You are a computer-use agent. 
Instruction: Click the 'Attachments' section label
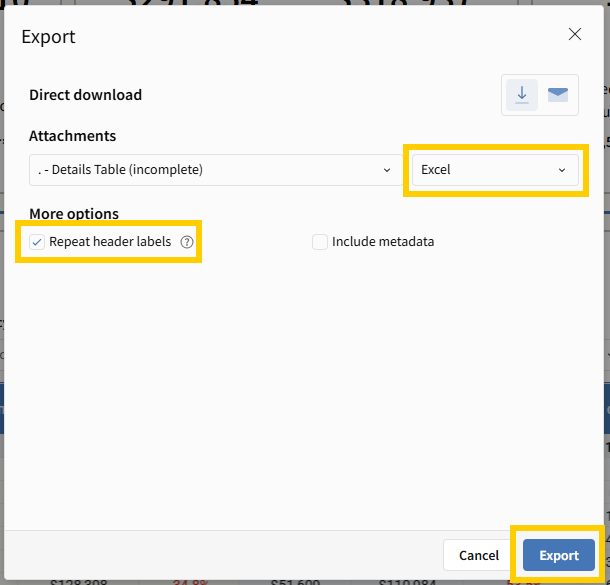pos(73,136)
